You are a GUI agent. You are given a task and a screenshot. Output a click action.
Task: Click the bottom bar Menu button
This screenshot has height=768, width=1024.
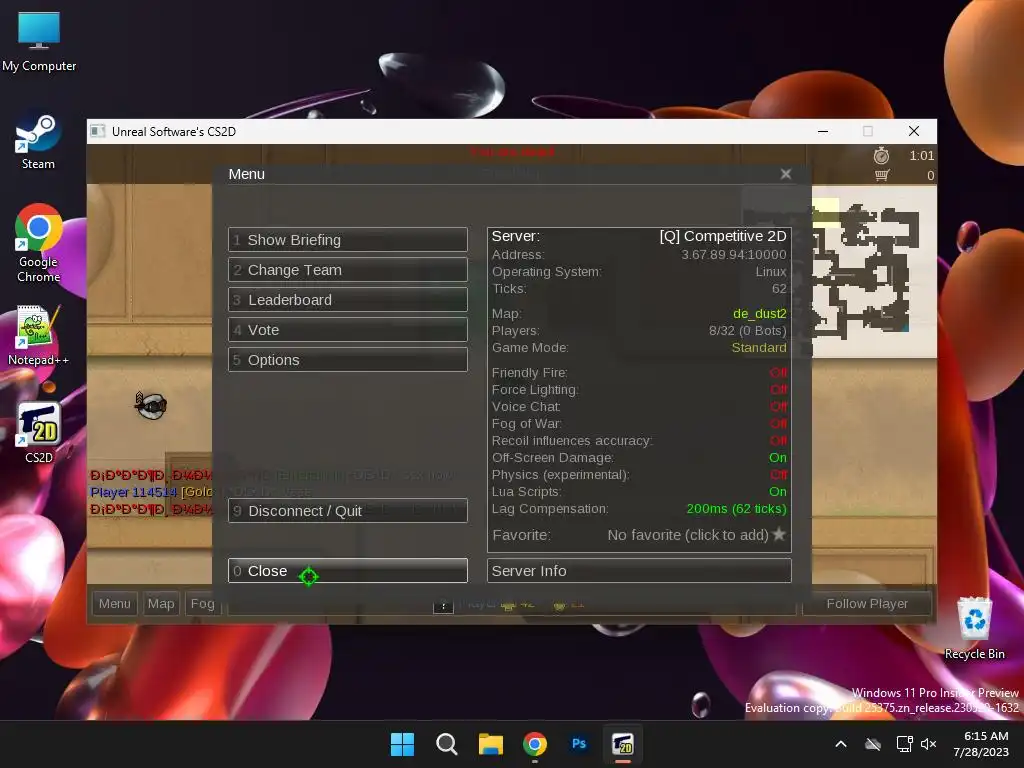coord(115,603)
